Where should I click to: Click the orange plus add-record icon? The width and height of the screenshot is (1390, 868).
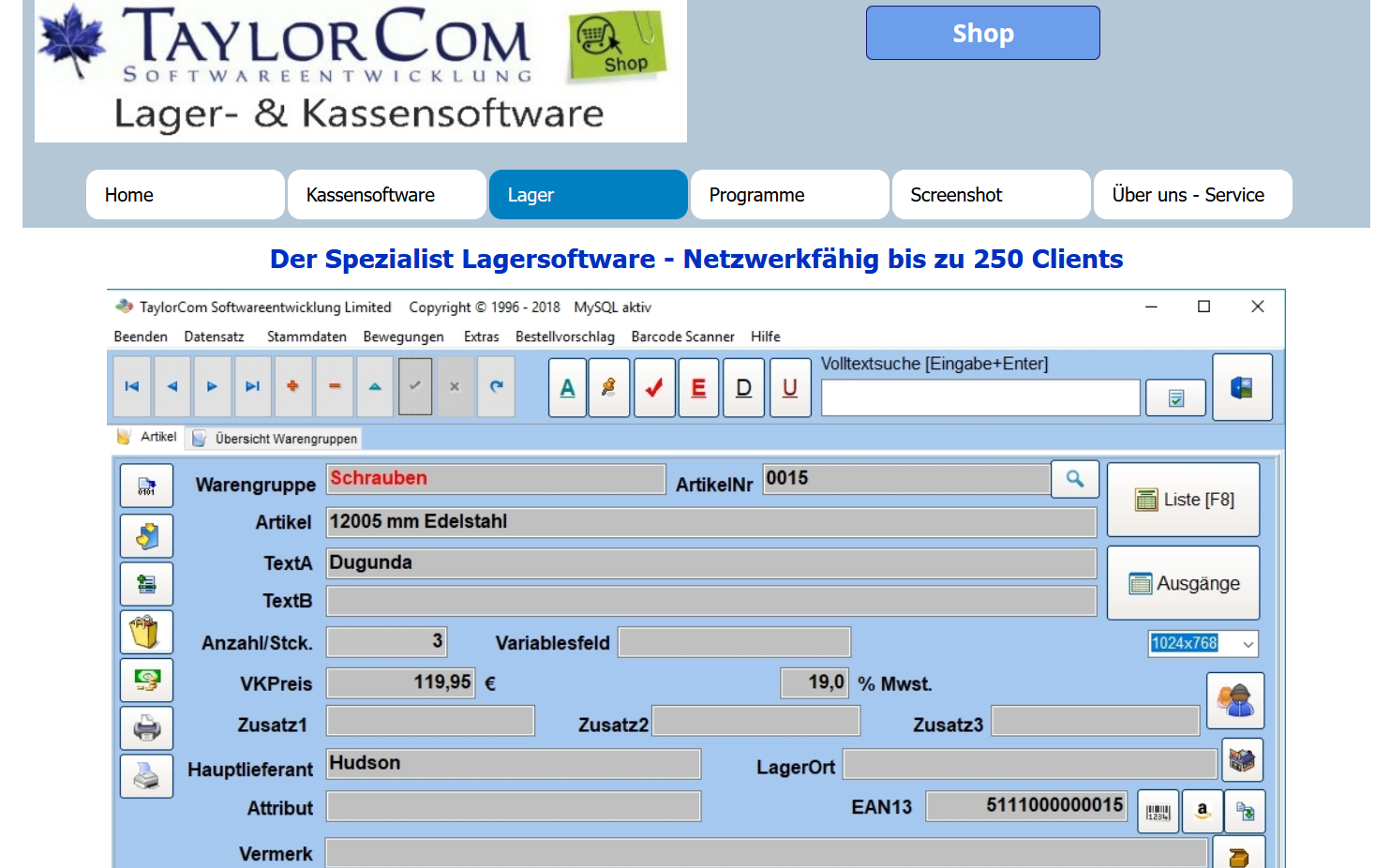pyautogui.click(x=293, y=386)
